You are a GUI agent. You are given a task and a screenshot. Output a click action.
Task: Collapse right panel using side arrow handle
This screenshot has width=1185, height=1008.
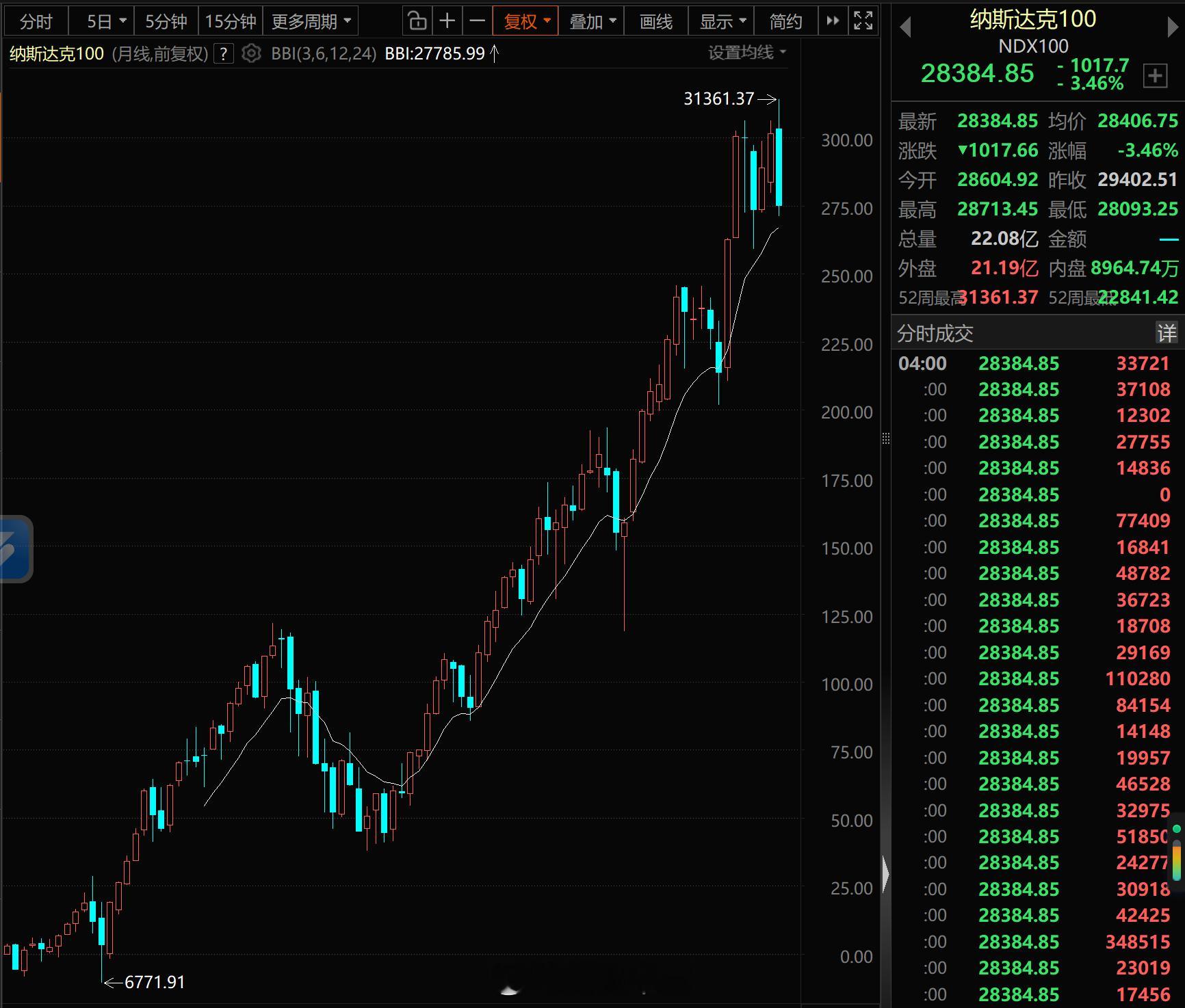pos(886,874)
